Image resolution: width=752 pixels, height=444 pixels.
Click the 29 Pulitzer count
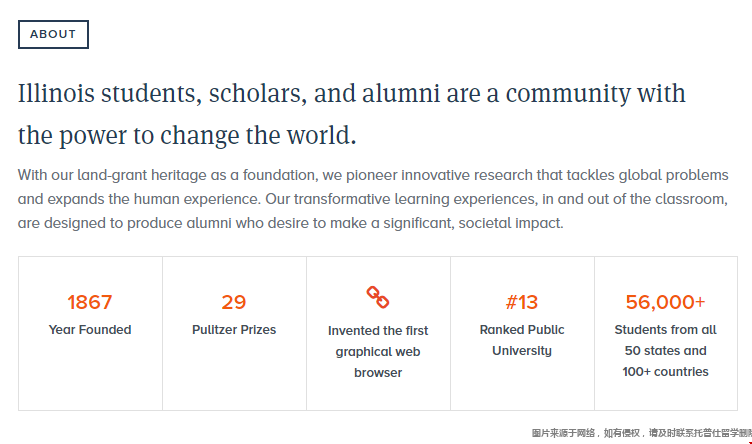(x=234, y=302)
